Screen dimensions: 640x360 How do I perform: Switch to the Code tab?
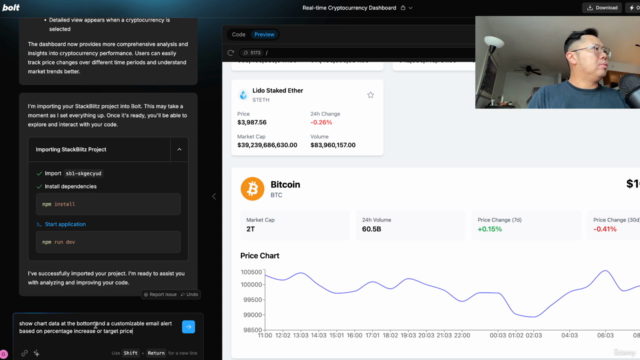click(x=238, y=35)
